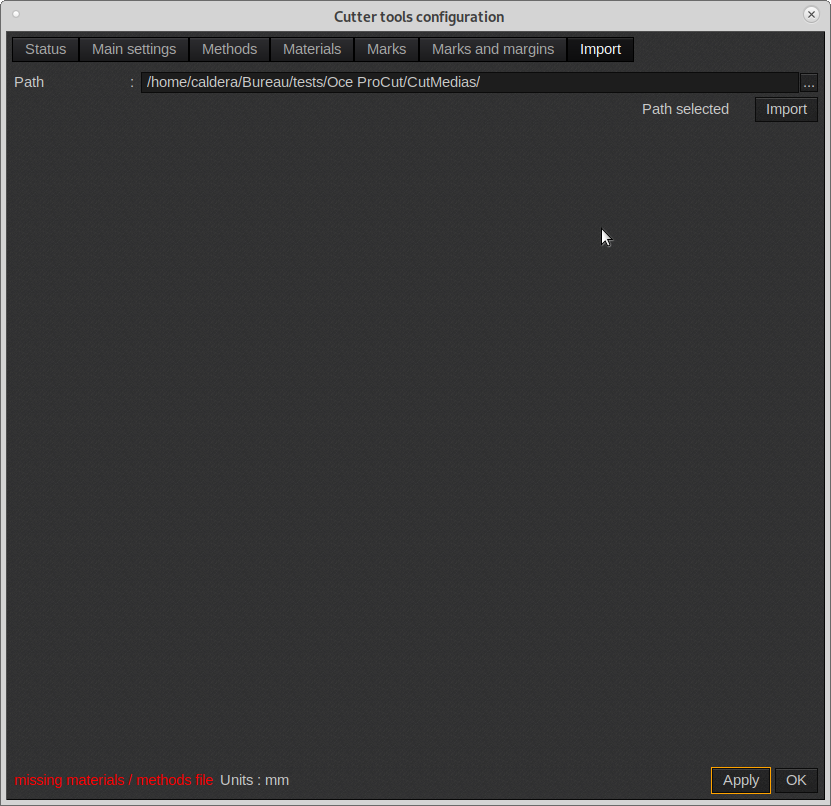The image size is (831, 806).
Task: Open the Materials tab
Action: pos(311,49)
